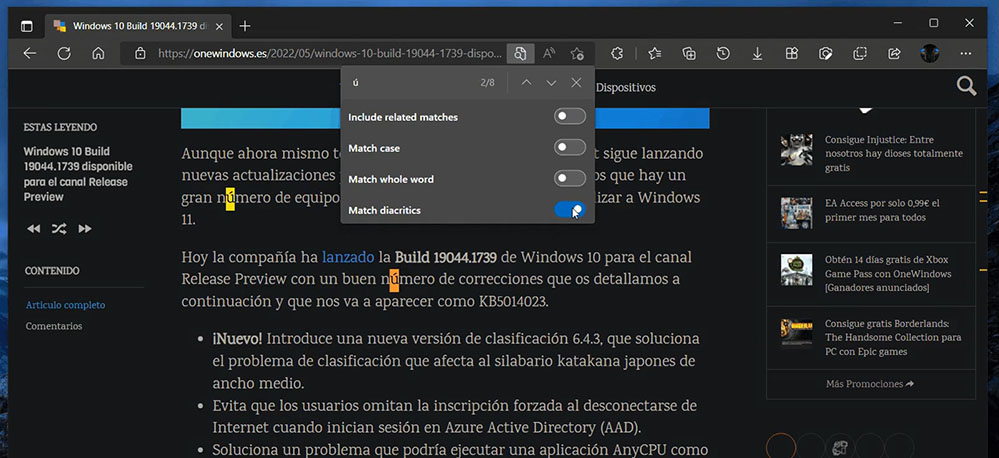
Task: Open the profile avatar menu
Action: pos(930,54)
